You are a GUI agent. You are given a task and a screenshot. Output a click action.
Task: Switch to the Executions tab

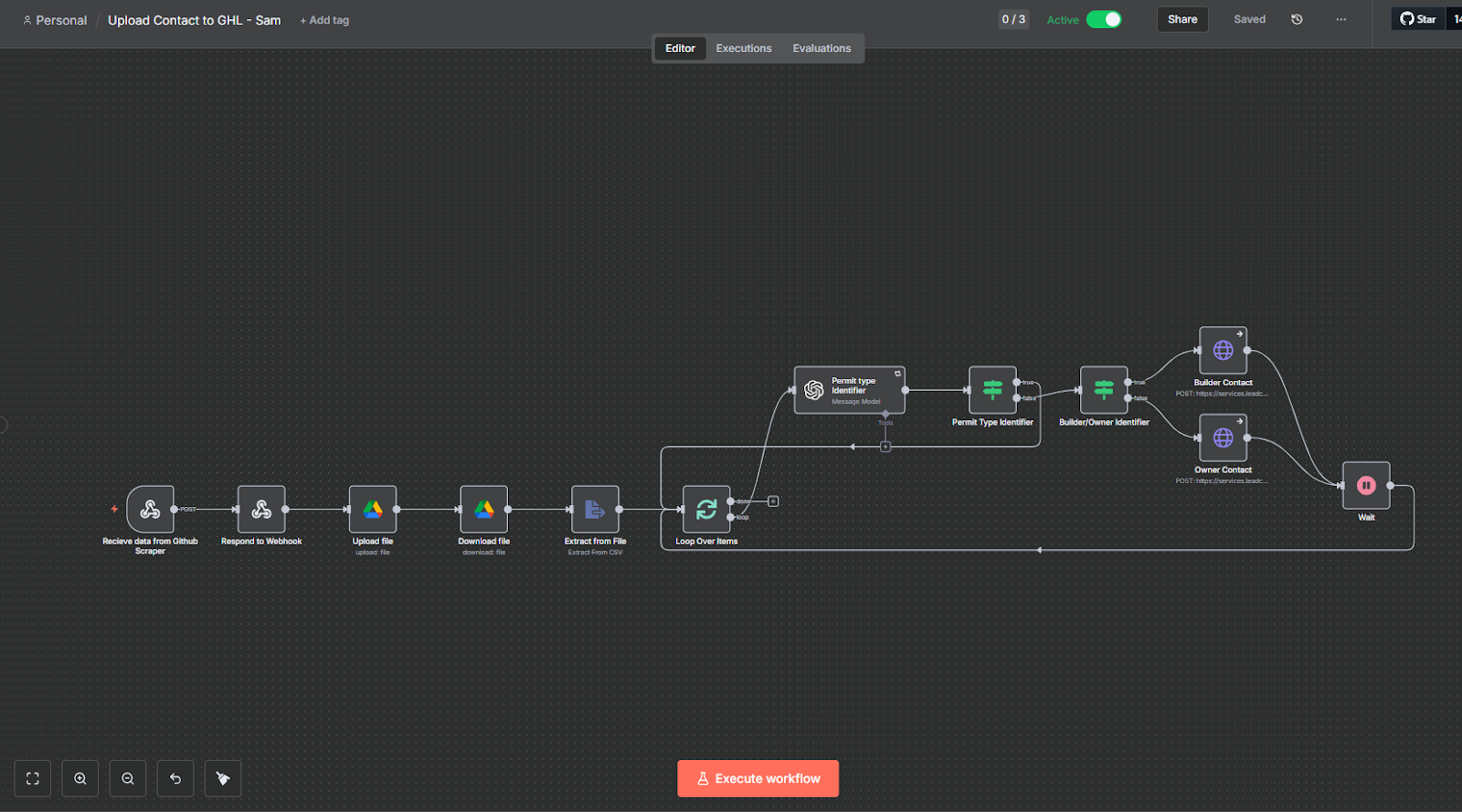pyautogui.click(x=743, y=48)
